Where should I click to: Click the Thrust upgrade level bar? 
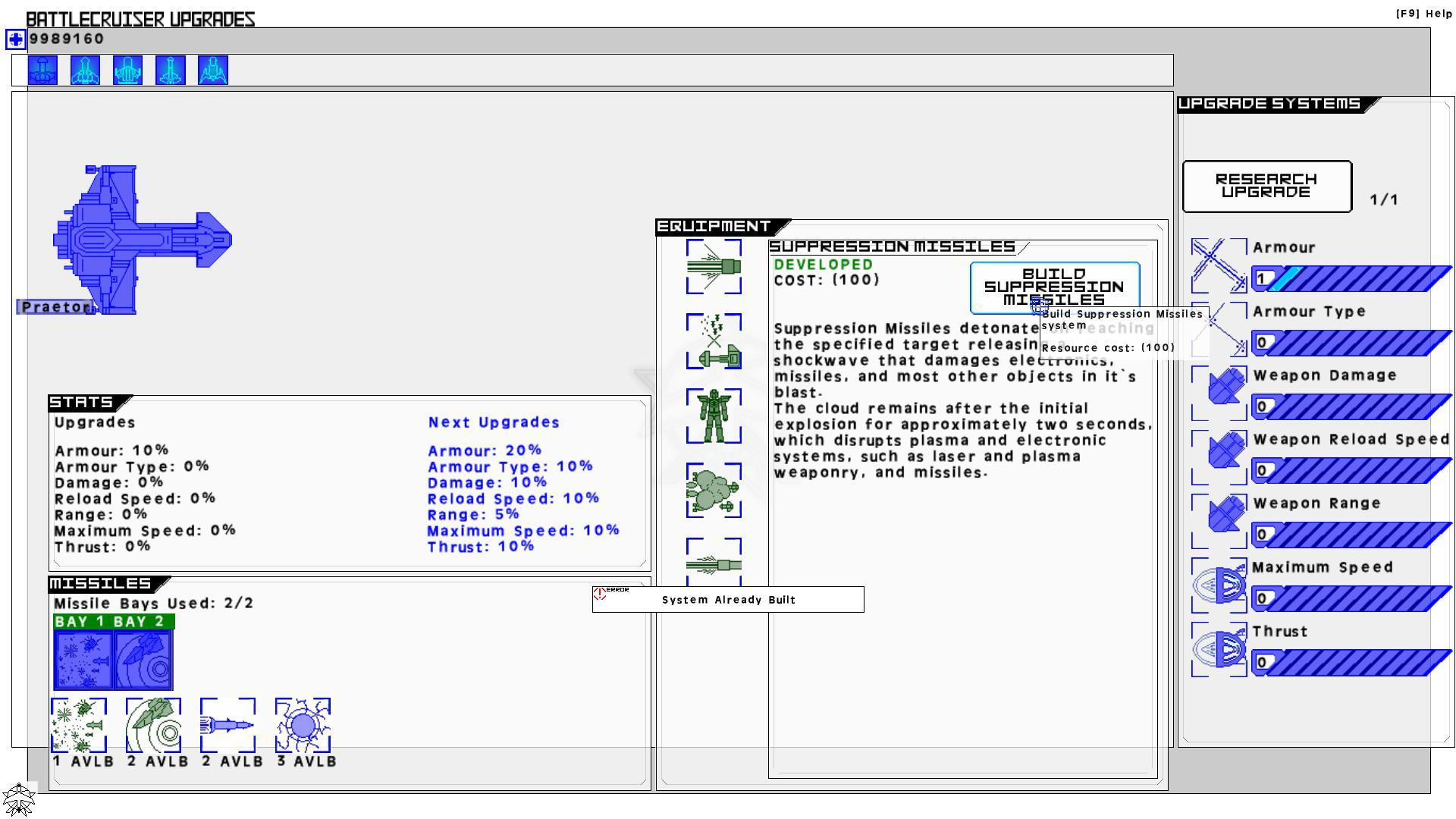1351,663
